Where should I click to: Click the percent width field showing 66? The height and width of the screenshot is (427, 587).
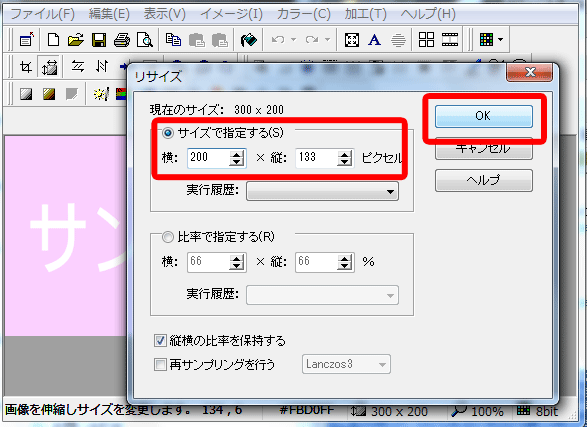tap(209, 262)
